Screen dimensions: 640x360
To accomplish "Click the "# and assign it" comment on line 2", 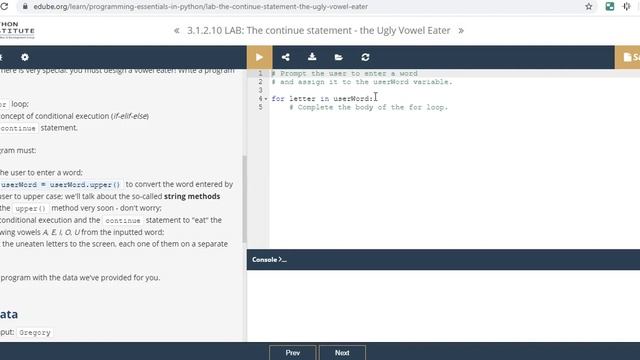I will pos(362,82).
